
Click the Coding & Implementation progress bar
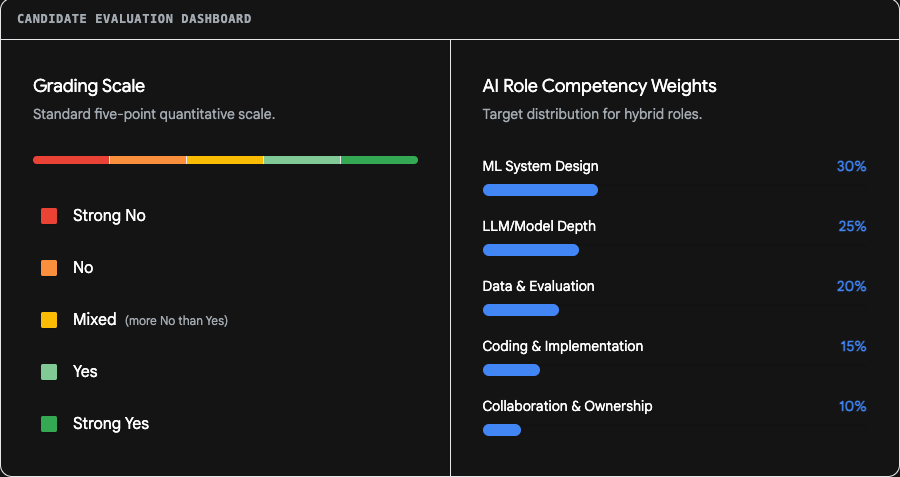[511, 370]
